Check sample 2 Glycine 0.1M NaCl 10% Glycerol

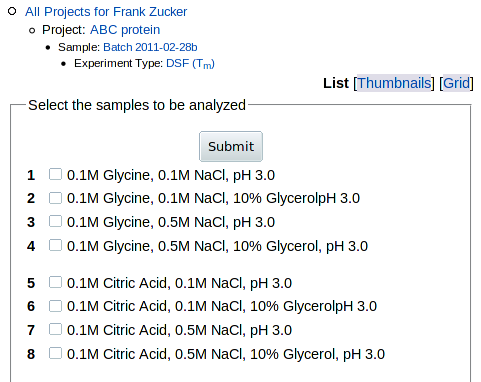(55, 198)
